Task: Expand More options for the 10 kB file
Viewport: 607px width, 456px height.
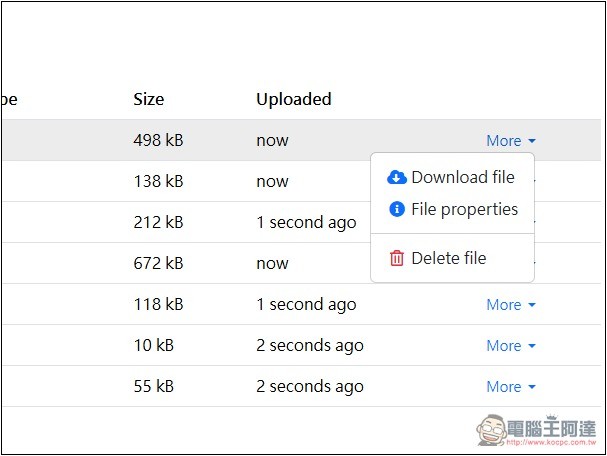Action: pos(511,346)
